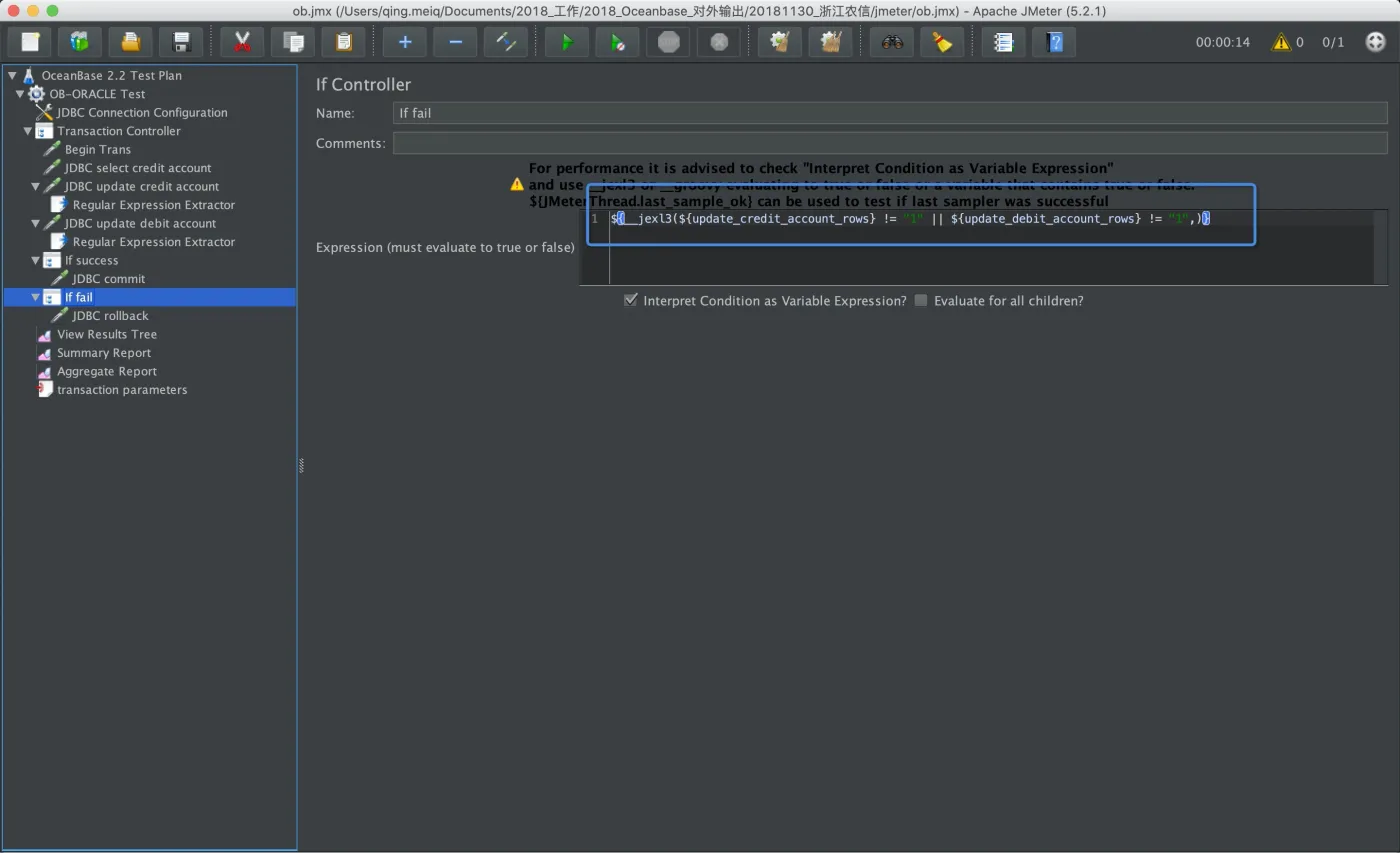Collapse OceanBase 2.2 Test Plan node
1400x853 pixels.
coord(12,75)
